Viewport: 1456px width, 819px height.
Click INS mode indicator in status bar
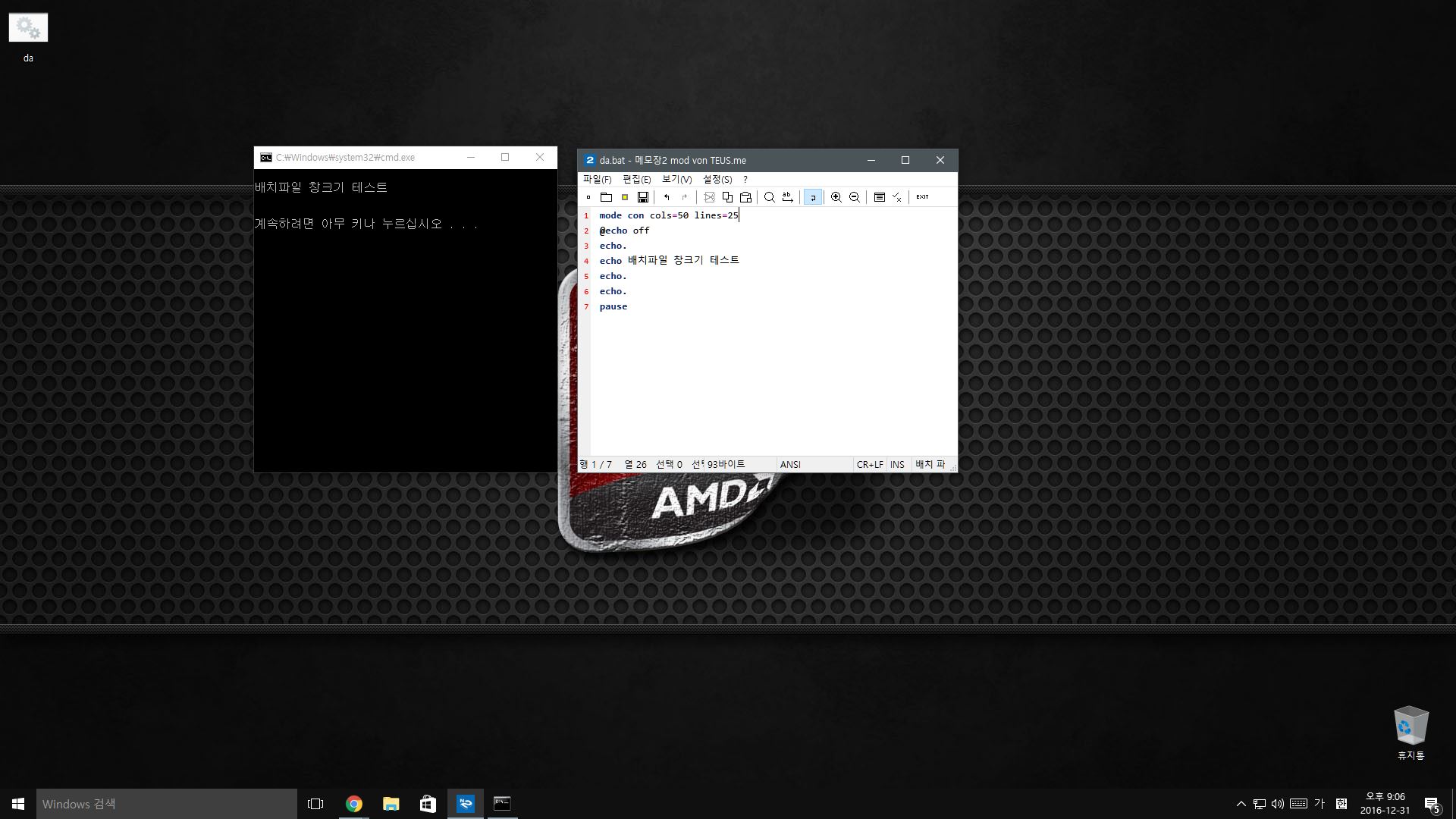[x=897, y=465]
